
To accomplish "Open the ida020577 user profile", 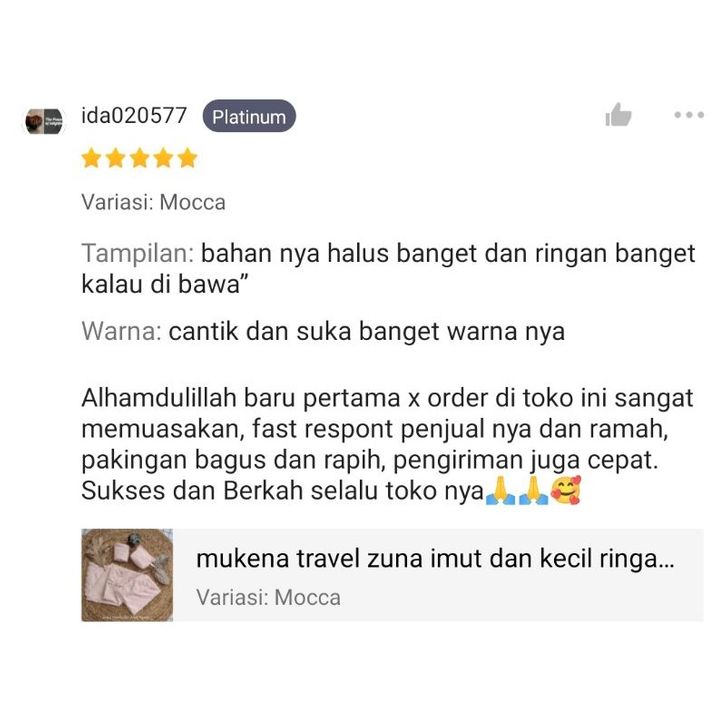I will tap(134, 115).
